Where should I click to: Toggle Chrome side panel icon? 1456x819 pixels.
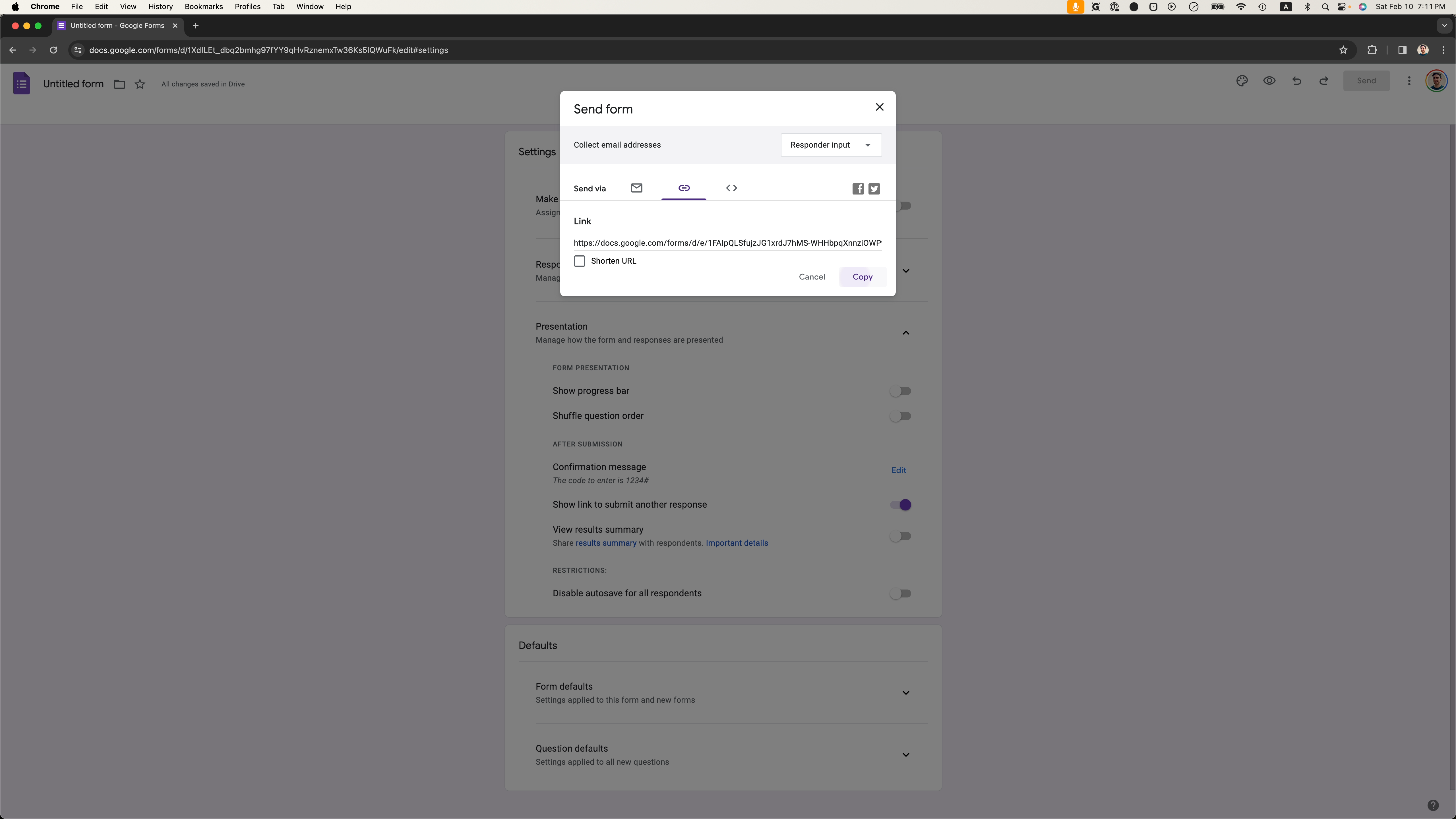tap(1402, 50)
